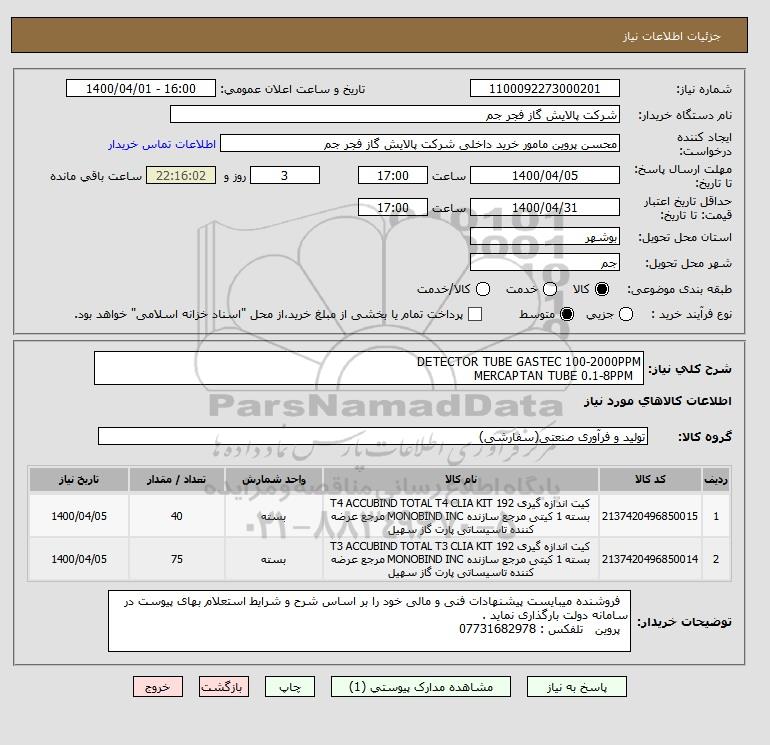Select the جزیی purchase type radio
The width and height of the screenshot is (770, 745).
click(626, 314)
